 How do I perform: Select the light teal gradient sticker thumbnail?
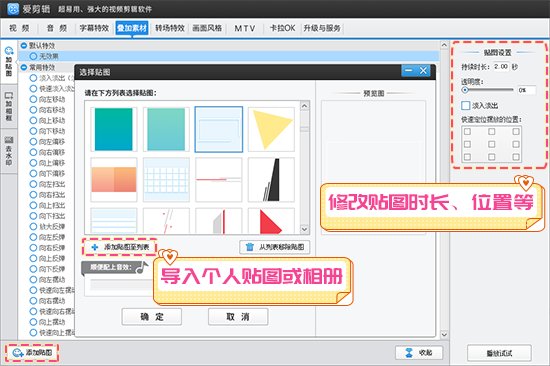(166, 129)
